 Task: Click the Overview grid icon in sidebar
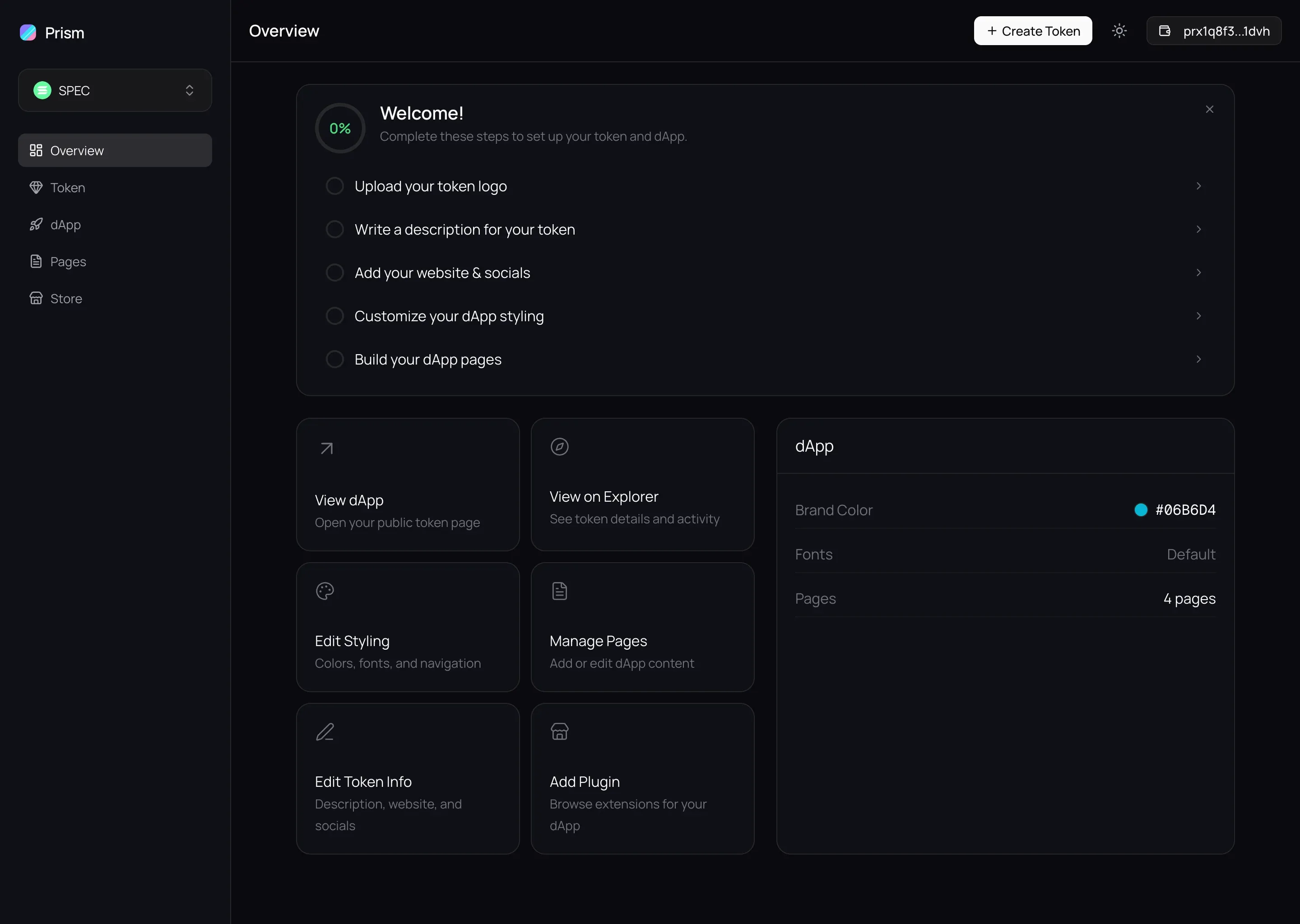pyautogui.click(x=36, y=150)
